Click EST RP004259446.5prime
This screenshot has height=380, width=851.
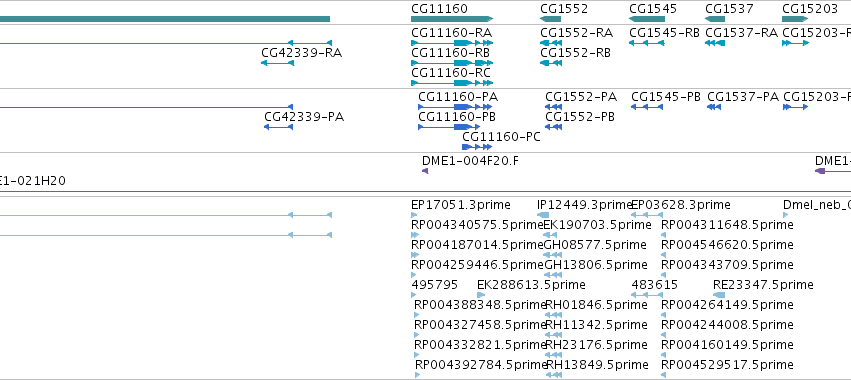tap(477, 265)
